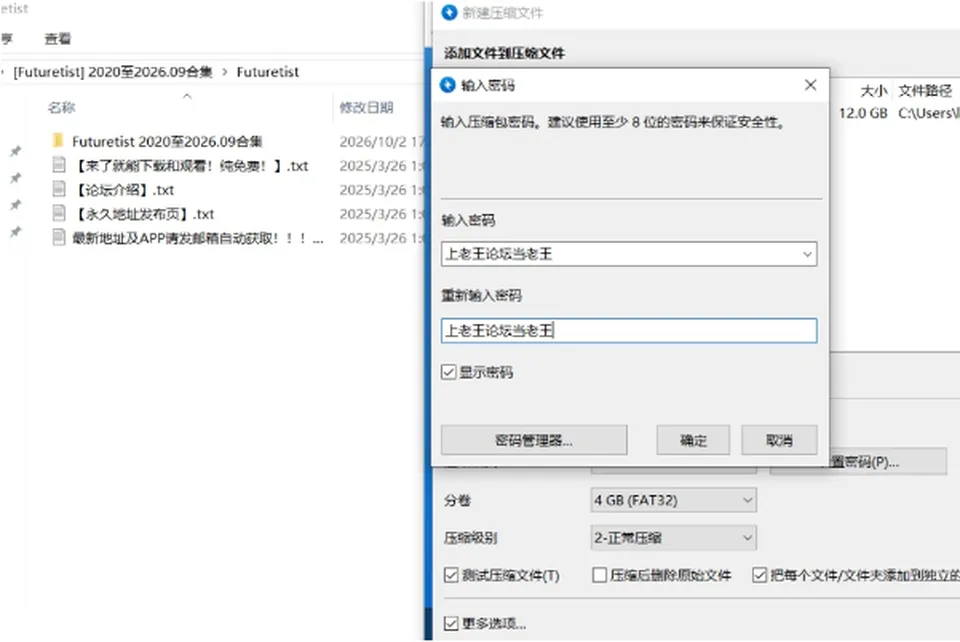
Task: Enable the 压缩后删除原始文件 checkbox
Action: click(x=600, y=575)
